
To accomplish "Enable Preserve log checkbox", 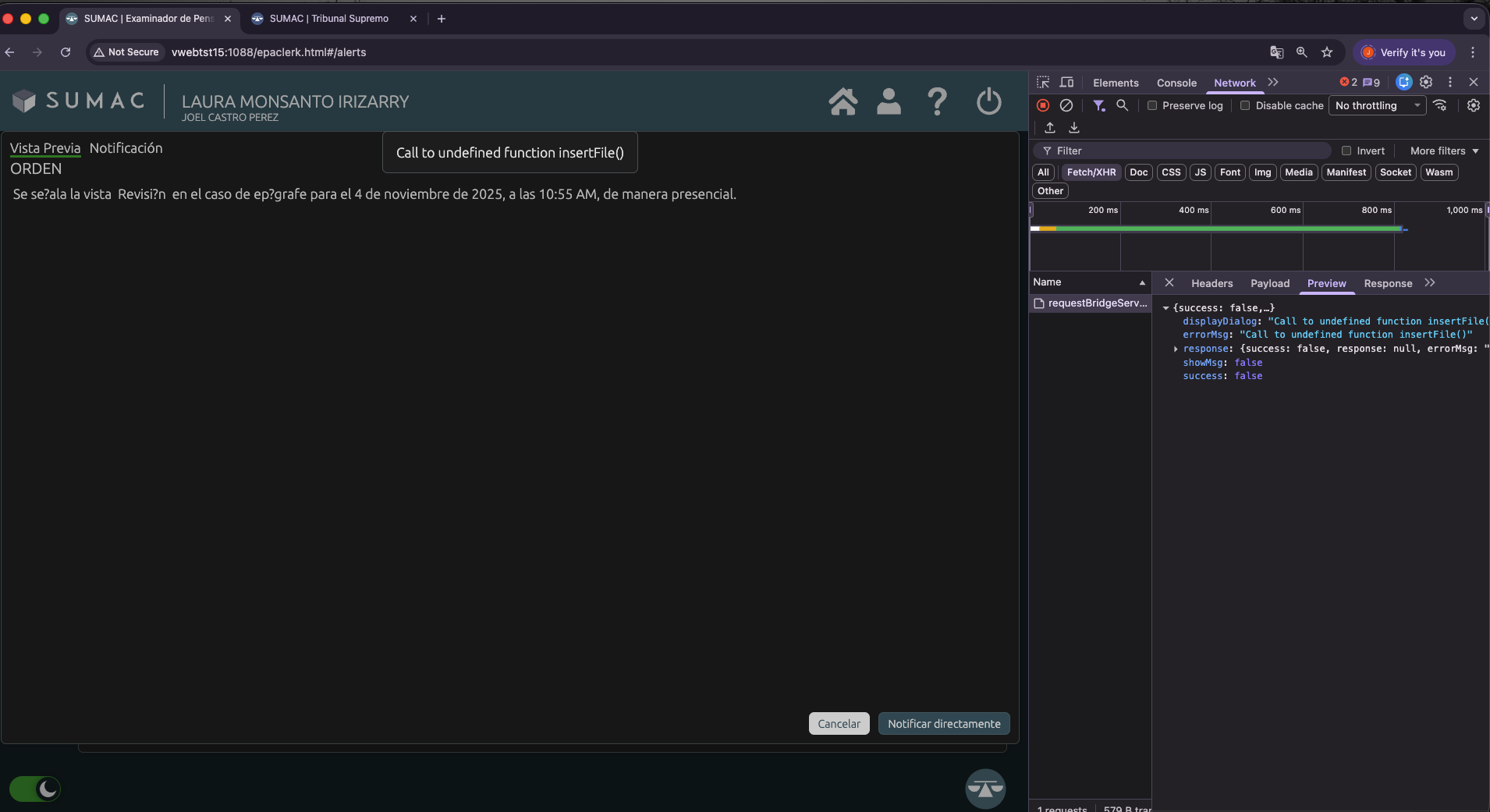I will pyautogui.click(x=1152, y=106).
